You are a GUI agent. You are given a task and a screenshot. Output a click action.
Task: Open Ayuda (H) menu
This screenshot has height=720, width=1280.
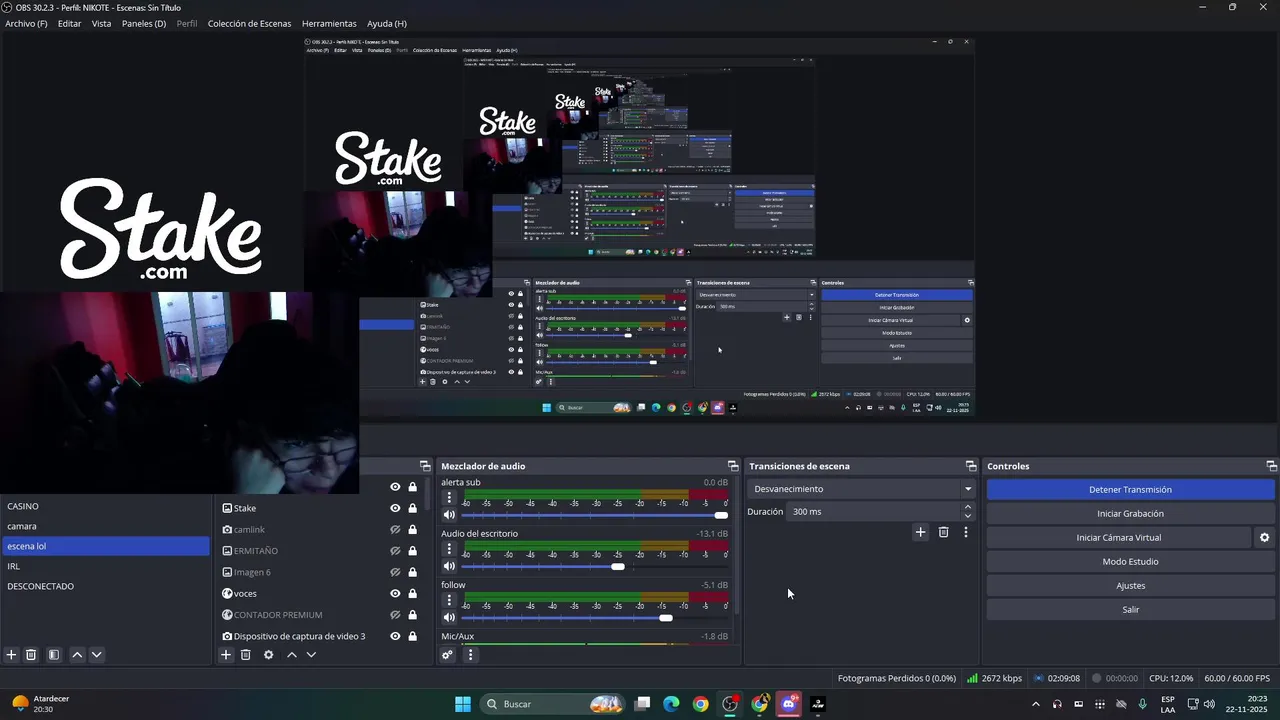(386, 23)
